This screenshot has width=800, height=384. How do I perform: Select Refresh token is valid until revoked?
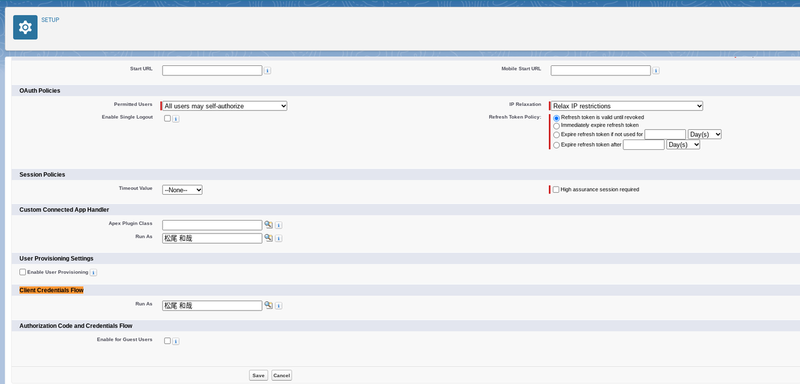click(x=557, y=118)
